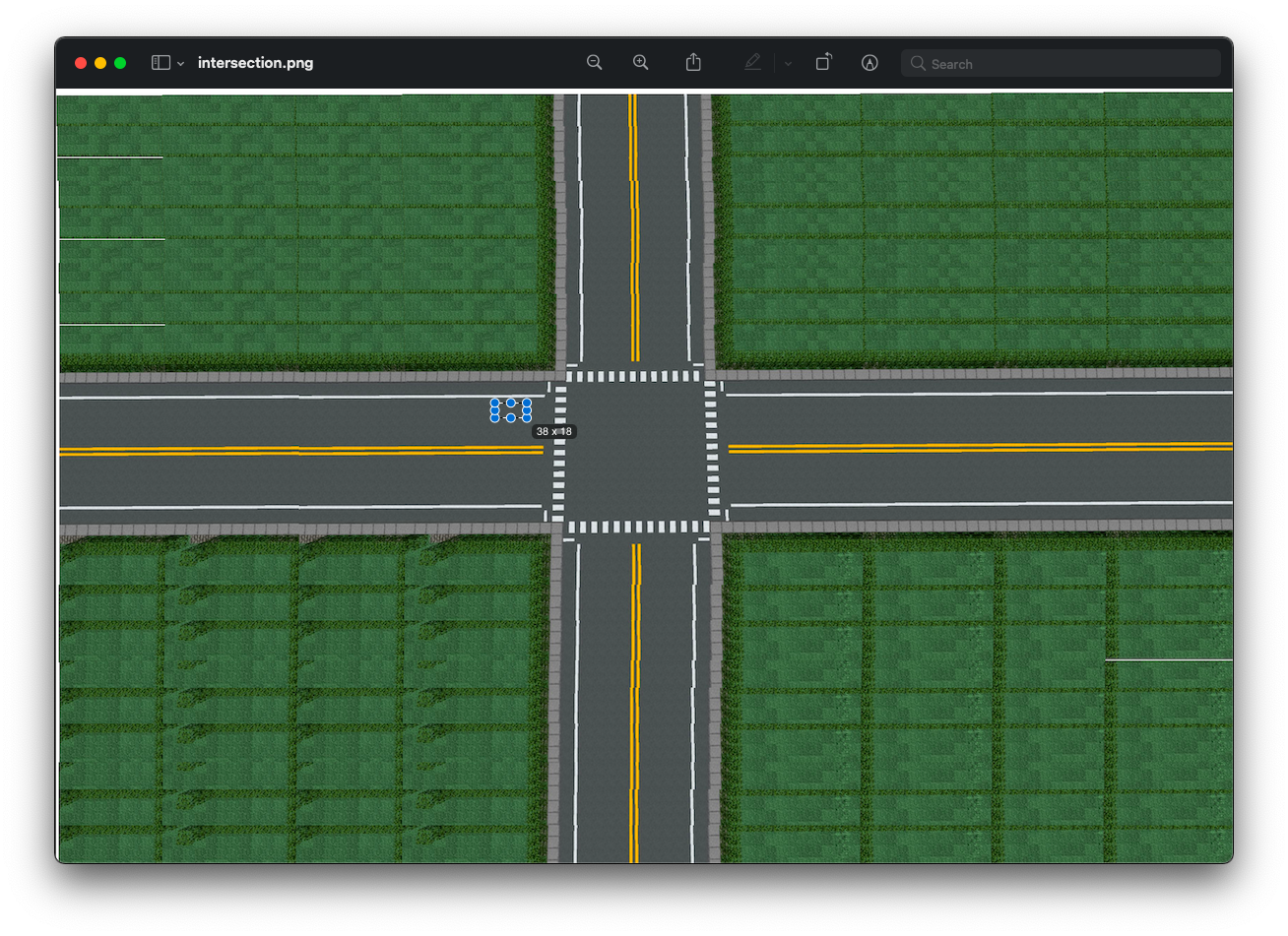Click the green full-screen window button
Viewport: 1288px width, 936px height.
pyautogui.click(x=120, y=63)
